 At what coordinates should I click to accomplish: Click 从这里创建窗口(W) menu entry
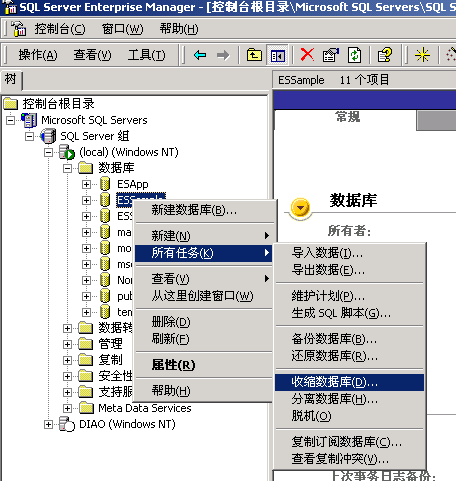click(204, 296)
